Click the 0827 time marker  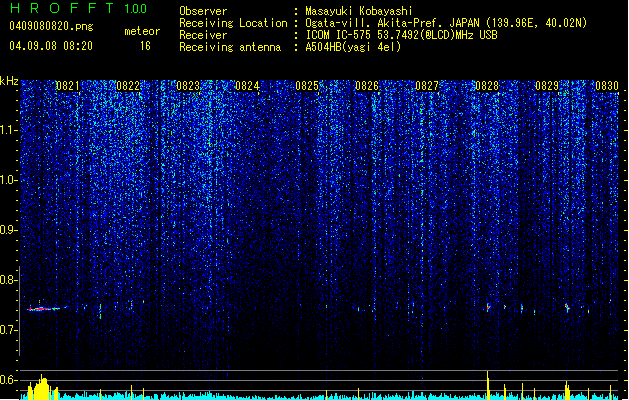click(427, 85)
